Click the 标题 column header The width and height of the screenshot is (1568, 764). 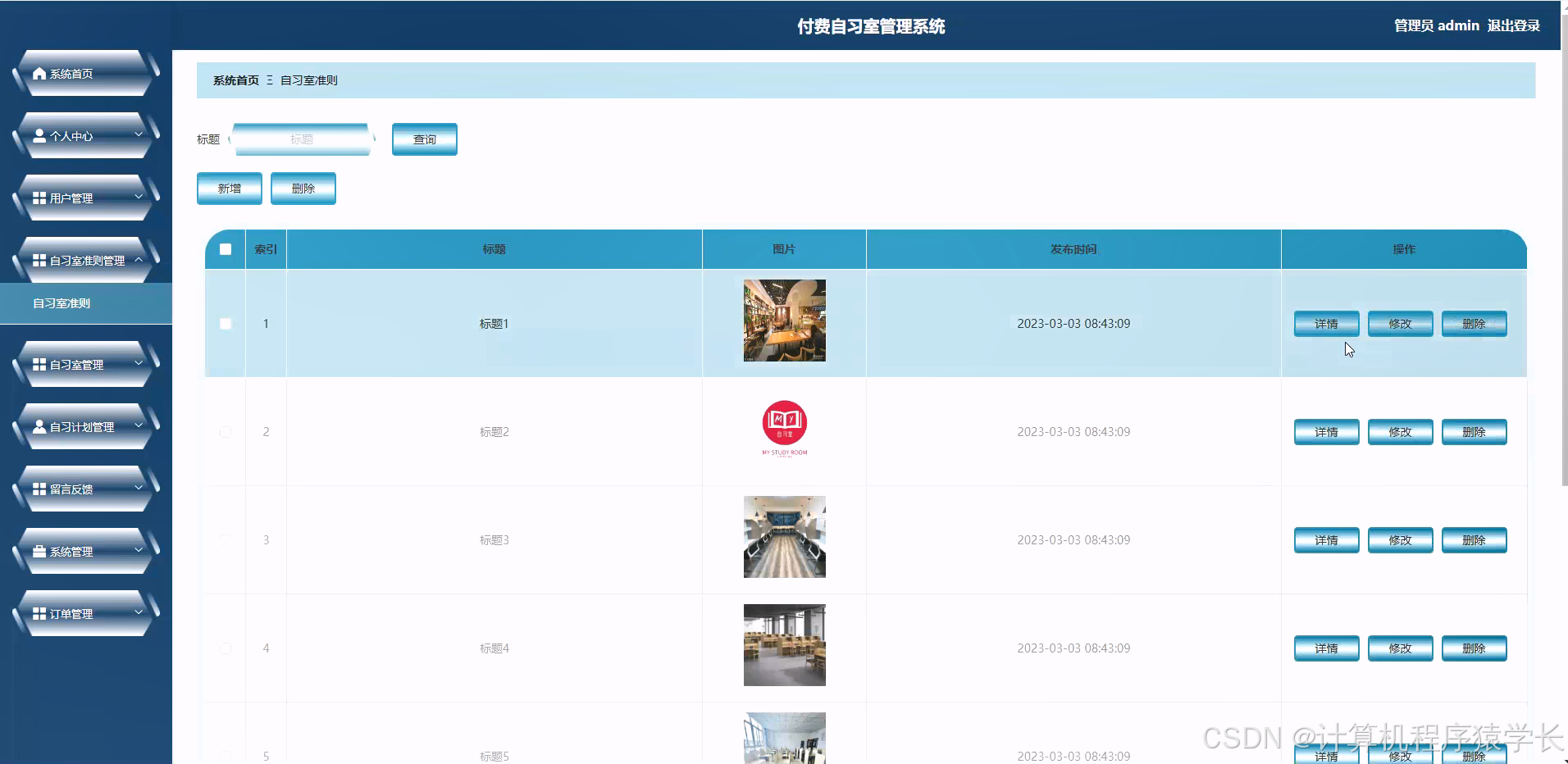[x=495, y=249]
